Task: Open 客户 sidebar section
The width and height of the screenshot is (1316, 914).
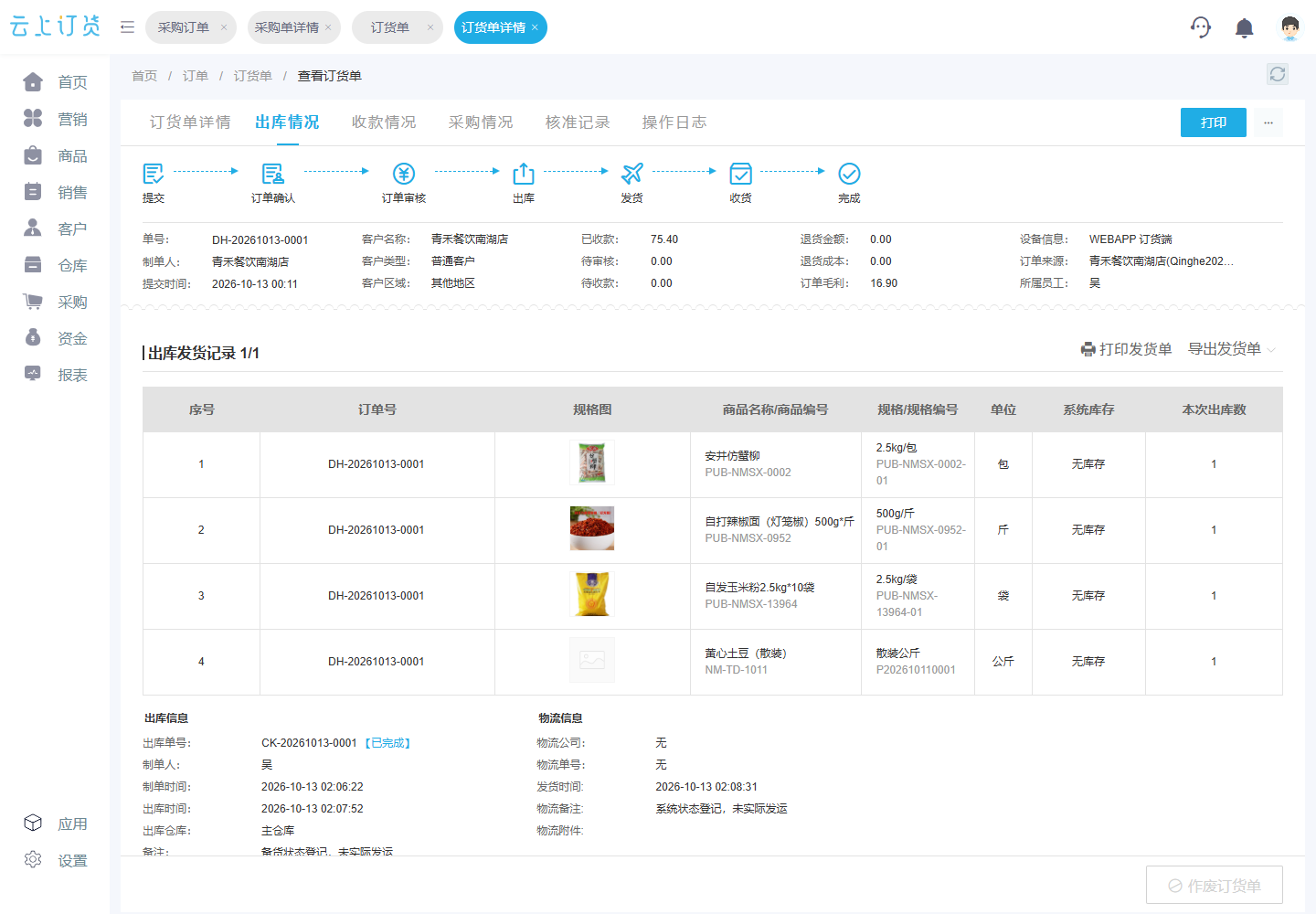Action: point(55,228)
